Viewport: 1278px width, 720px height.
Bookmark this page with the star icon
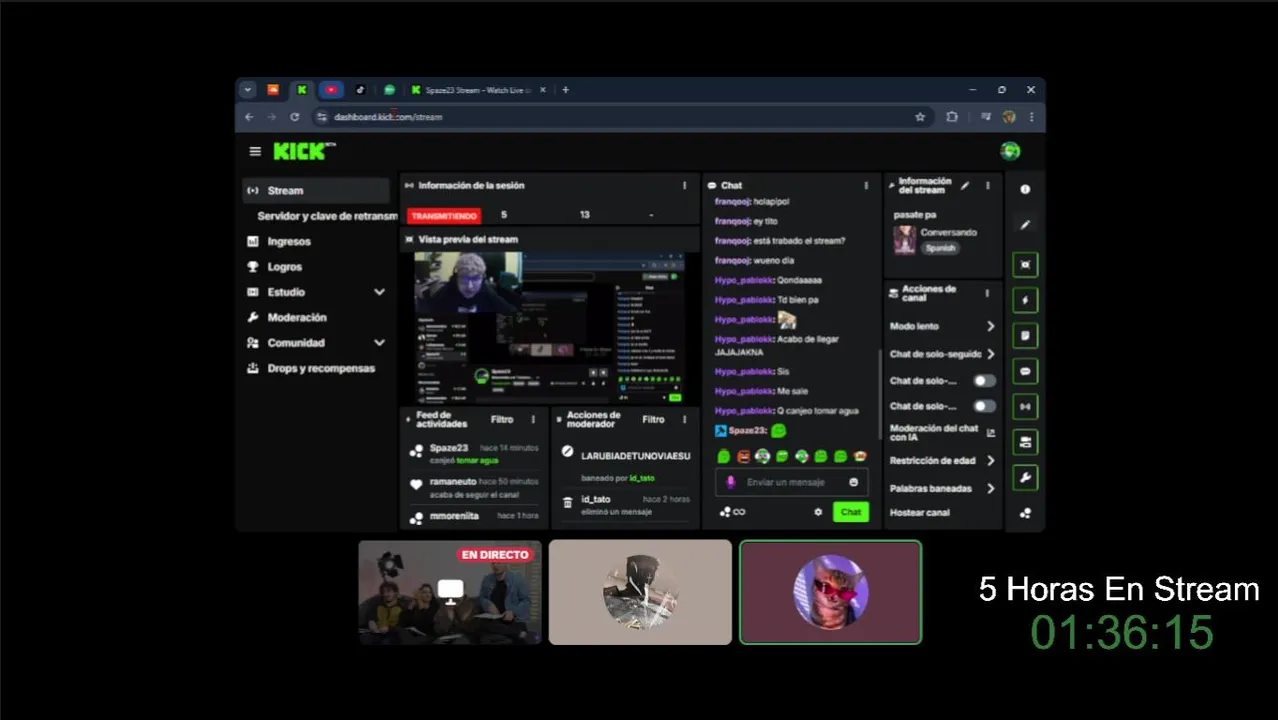coord(920,117)
